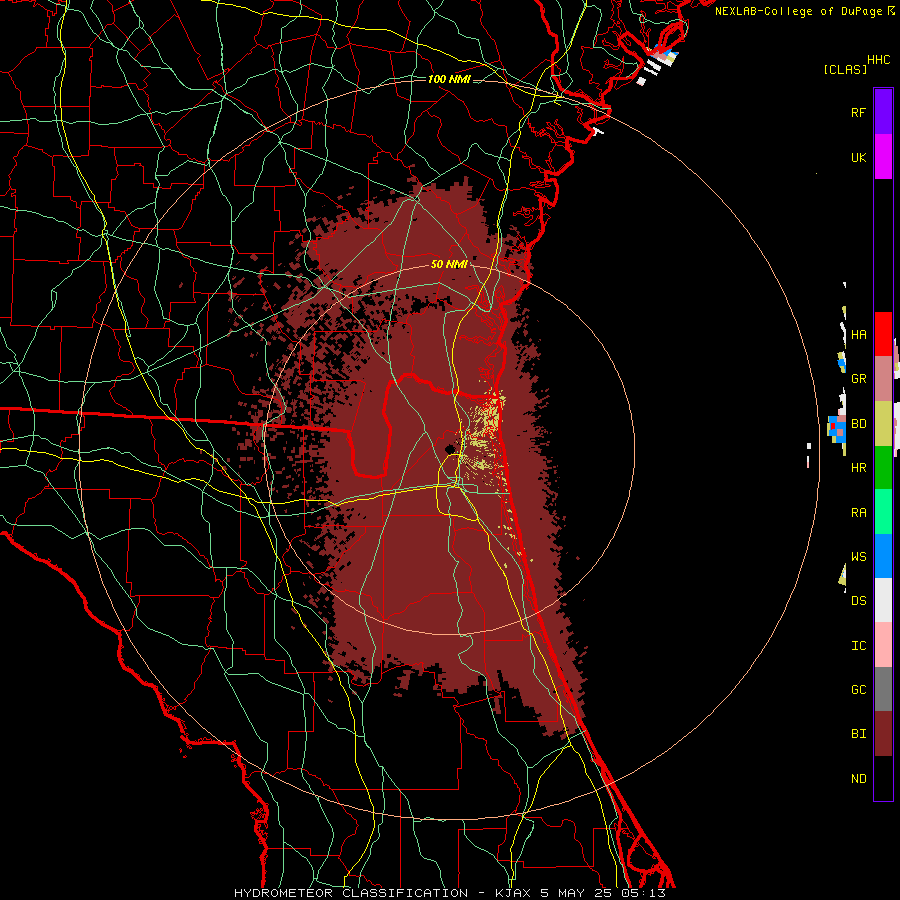Viewport: 900px width, 900px height.
Task: Click the 'GR' legend label
Action: (859, 379)
